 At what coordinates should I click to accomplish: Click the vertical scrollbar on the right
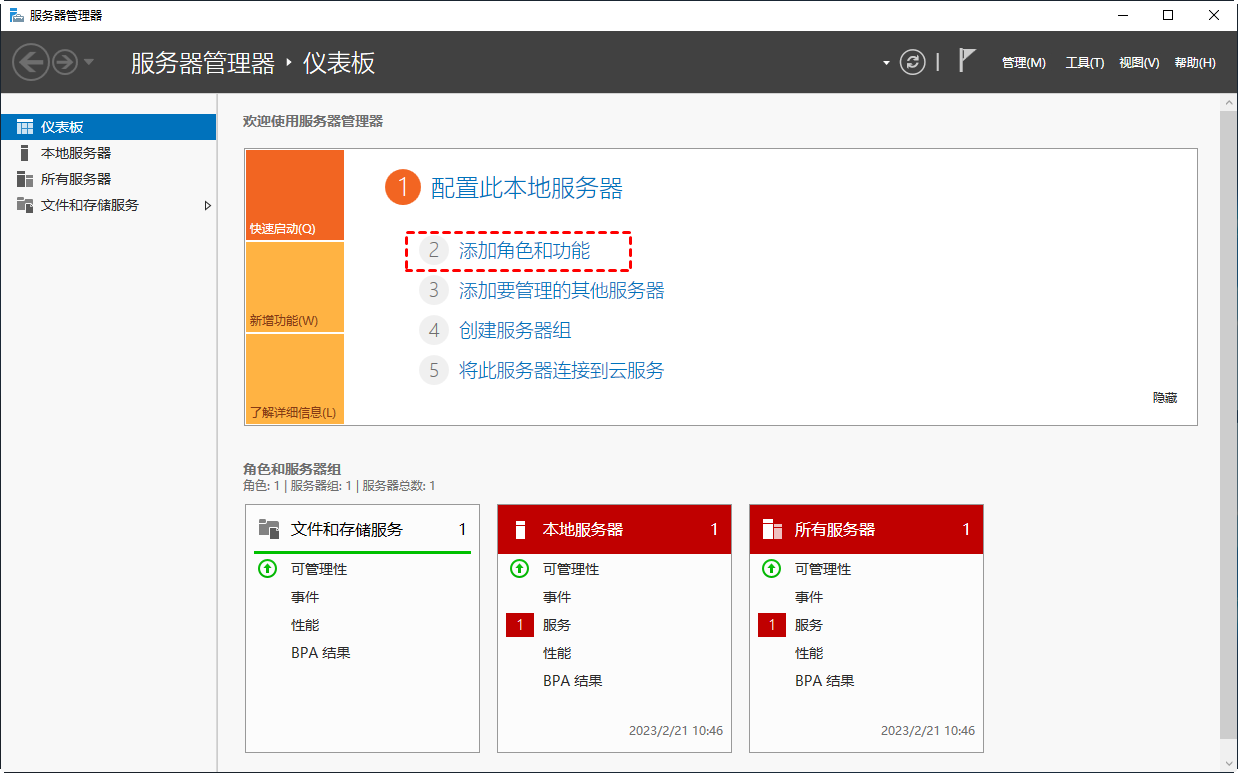(1228, 425)
